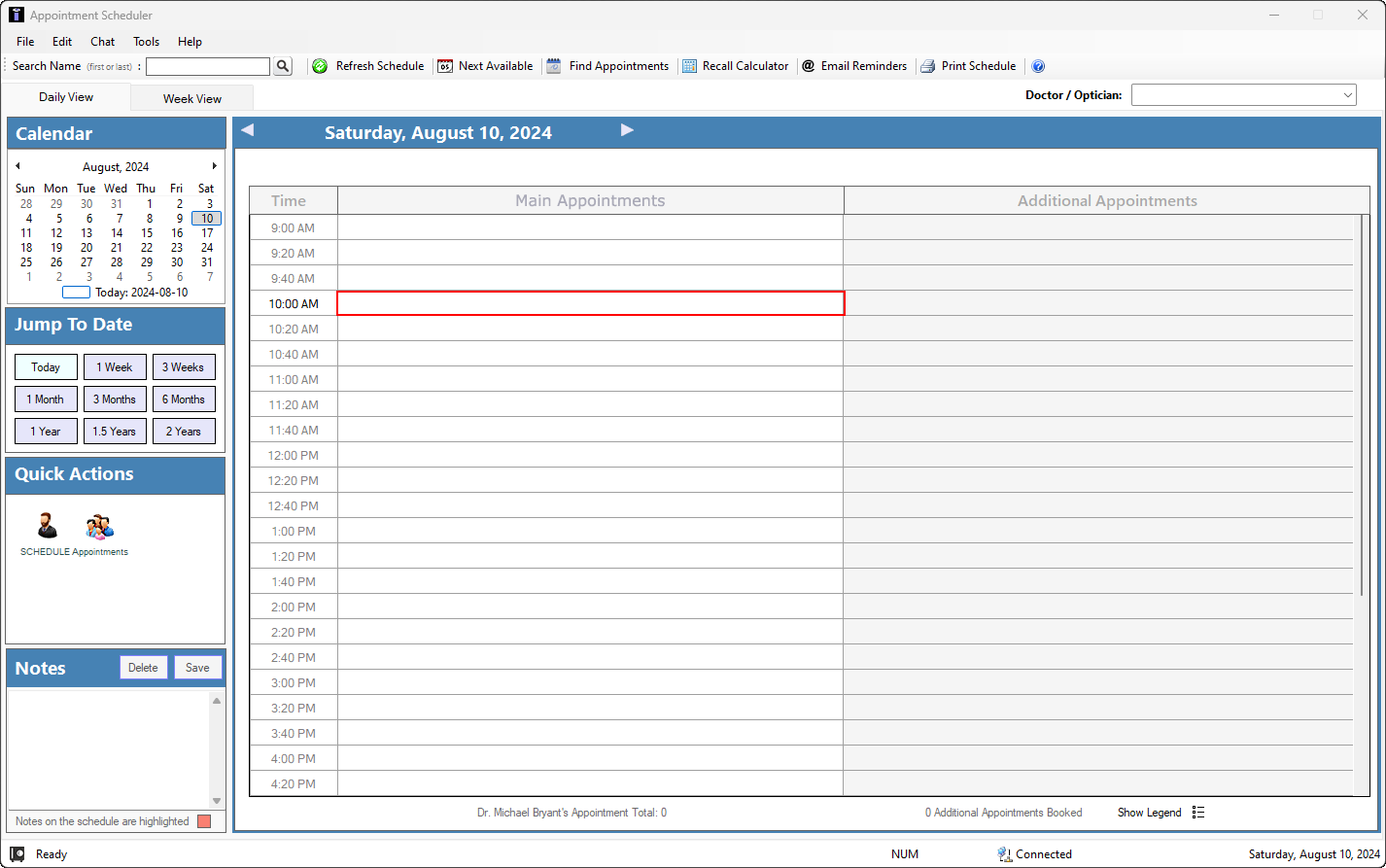Screen dimensions: 1386x868
Task: Click the search magnifier icon
Action: click(x=283, y=66)
